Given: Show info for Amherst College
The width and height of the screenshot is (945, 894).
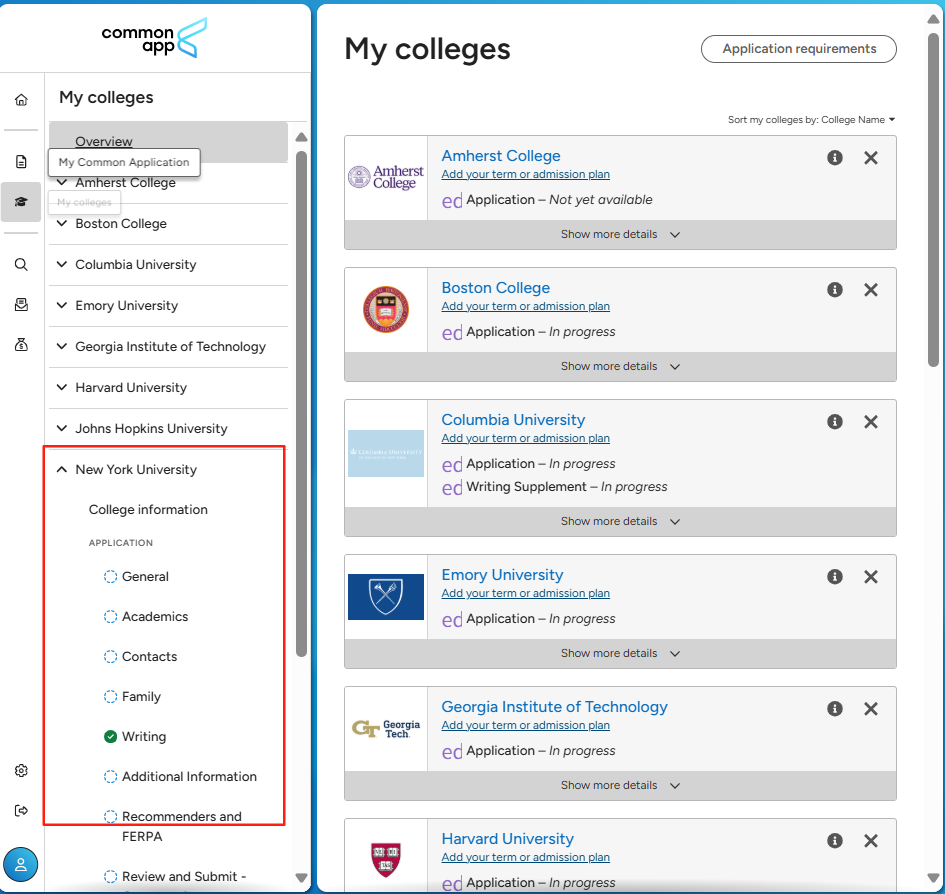Looking at the screenshot, I should pyautogui.click(x=835, y=158).
